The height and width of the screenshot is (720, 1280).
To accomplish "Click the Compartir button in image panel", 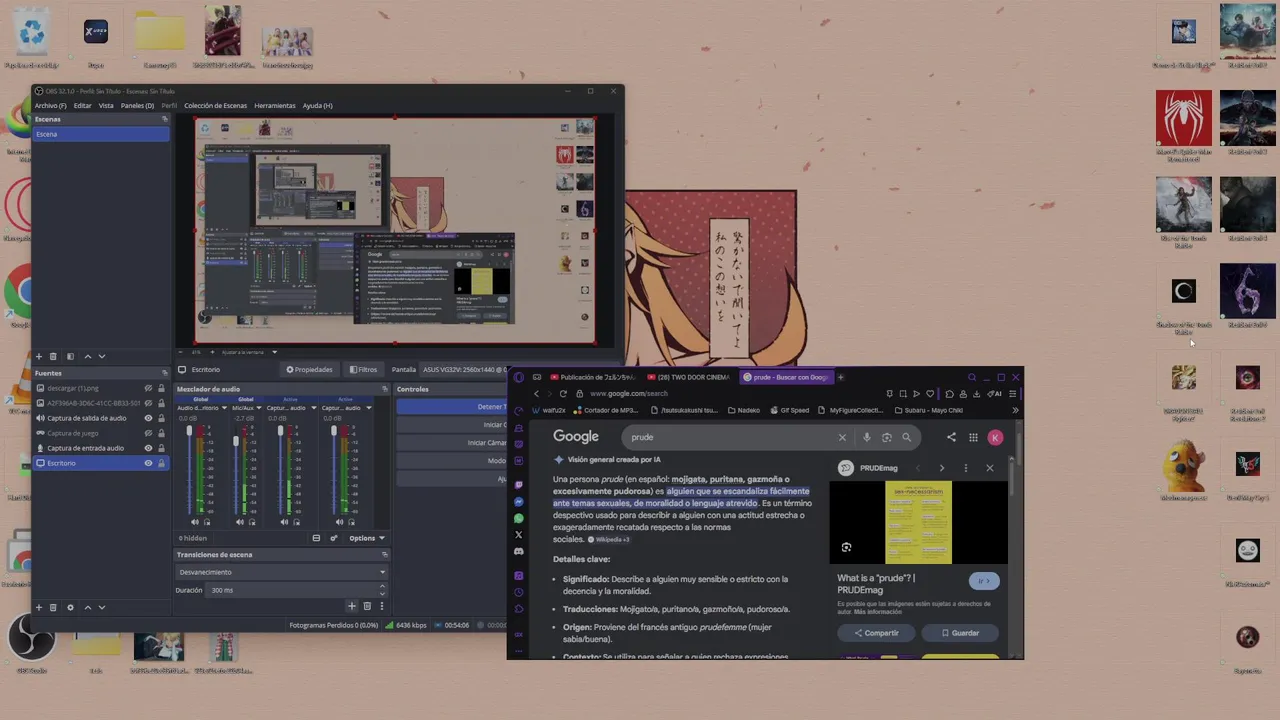I will pos(876,633).
